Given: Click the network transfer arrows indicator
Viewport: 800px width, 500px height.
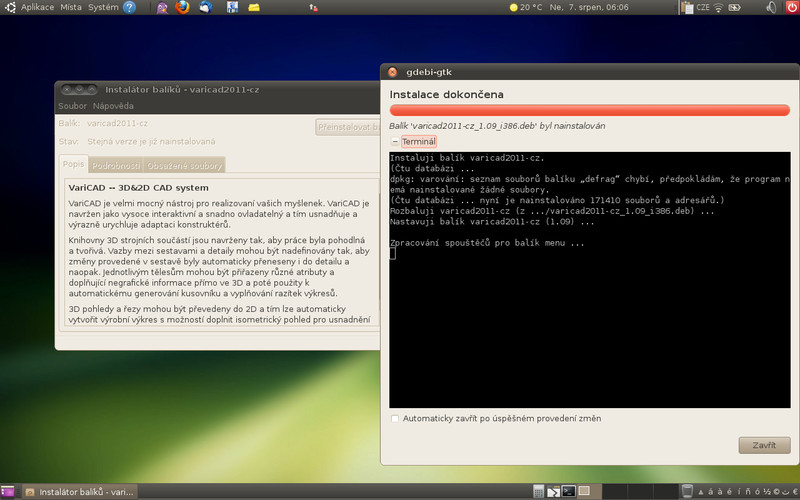Looking at the screenshot, I should click(314, 7).
